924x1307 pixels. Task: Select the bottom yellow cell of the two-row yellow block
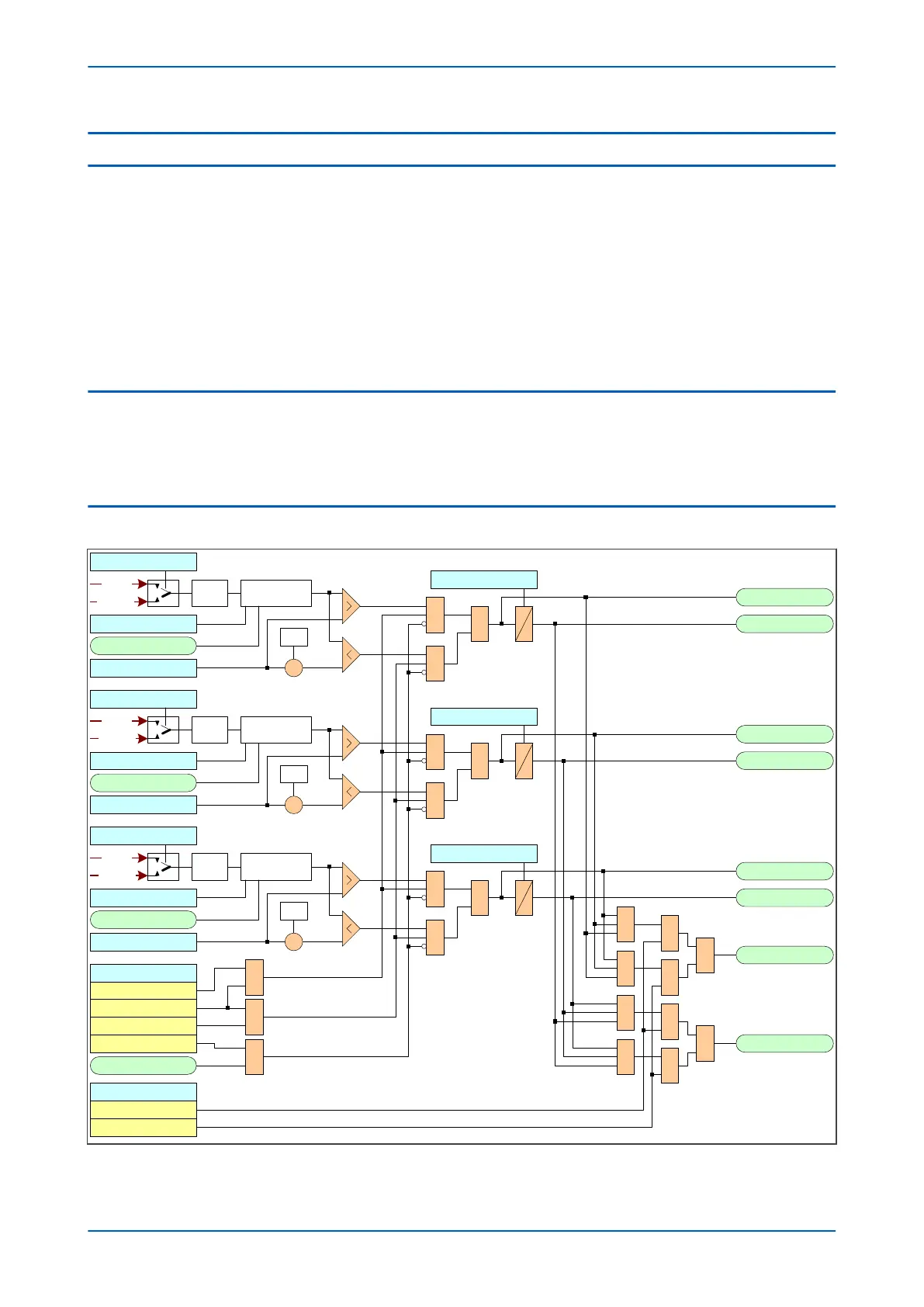pos(144,1128)
